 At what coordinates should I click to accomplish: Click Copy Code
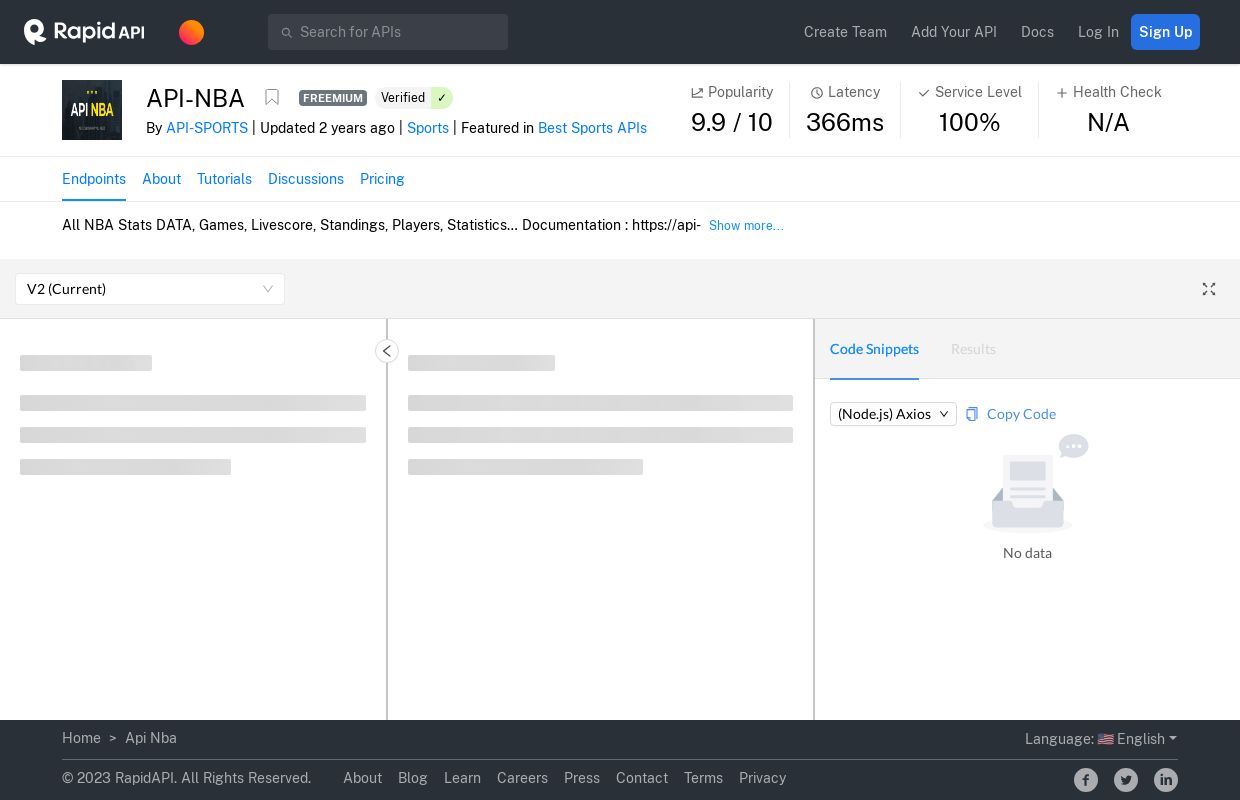pyautogui.click(x=1021, y=414)
